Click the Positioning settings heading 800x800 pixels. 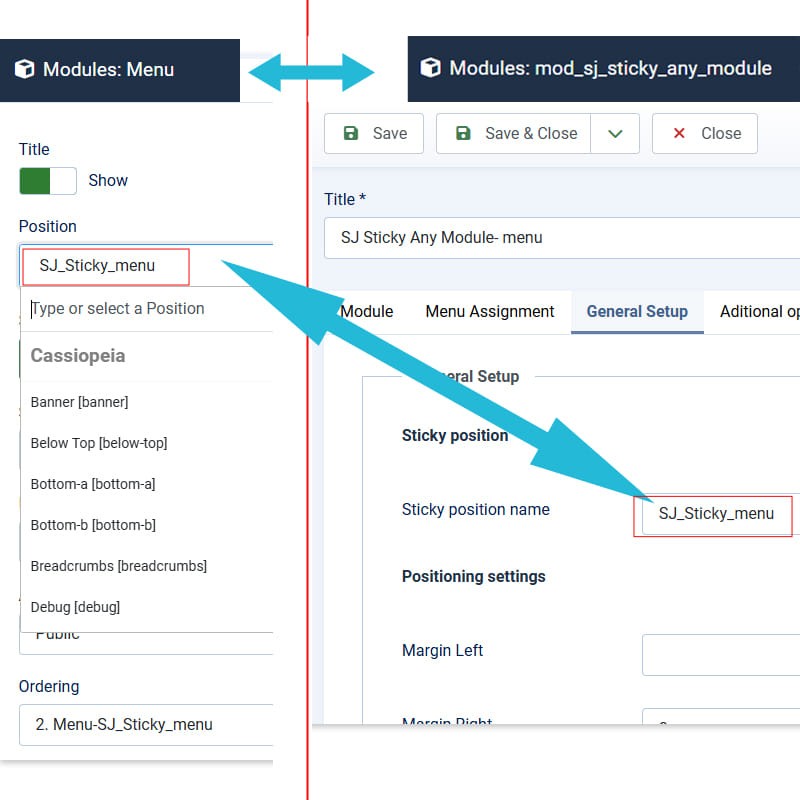[473, 577]
